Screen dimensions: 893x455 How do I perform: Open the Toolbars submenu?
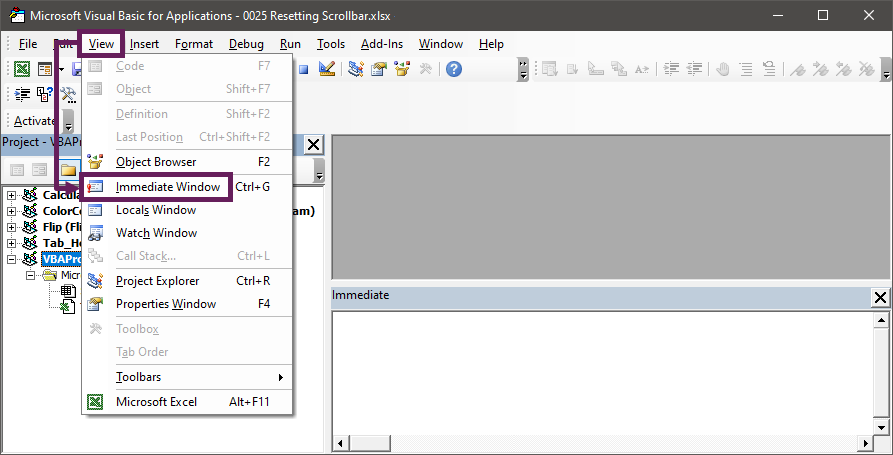(187, 377)
